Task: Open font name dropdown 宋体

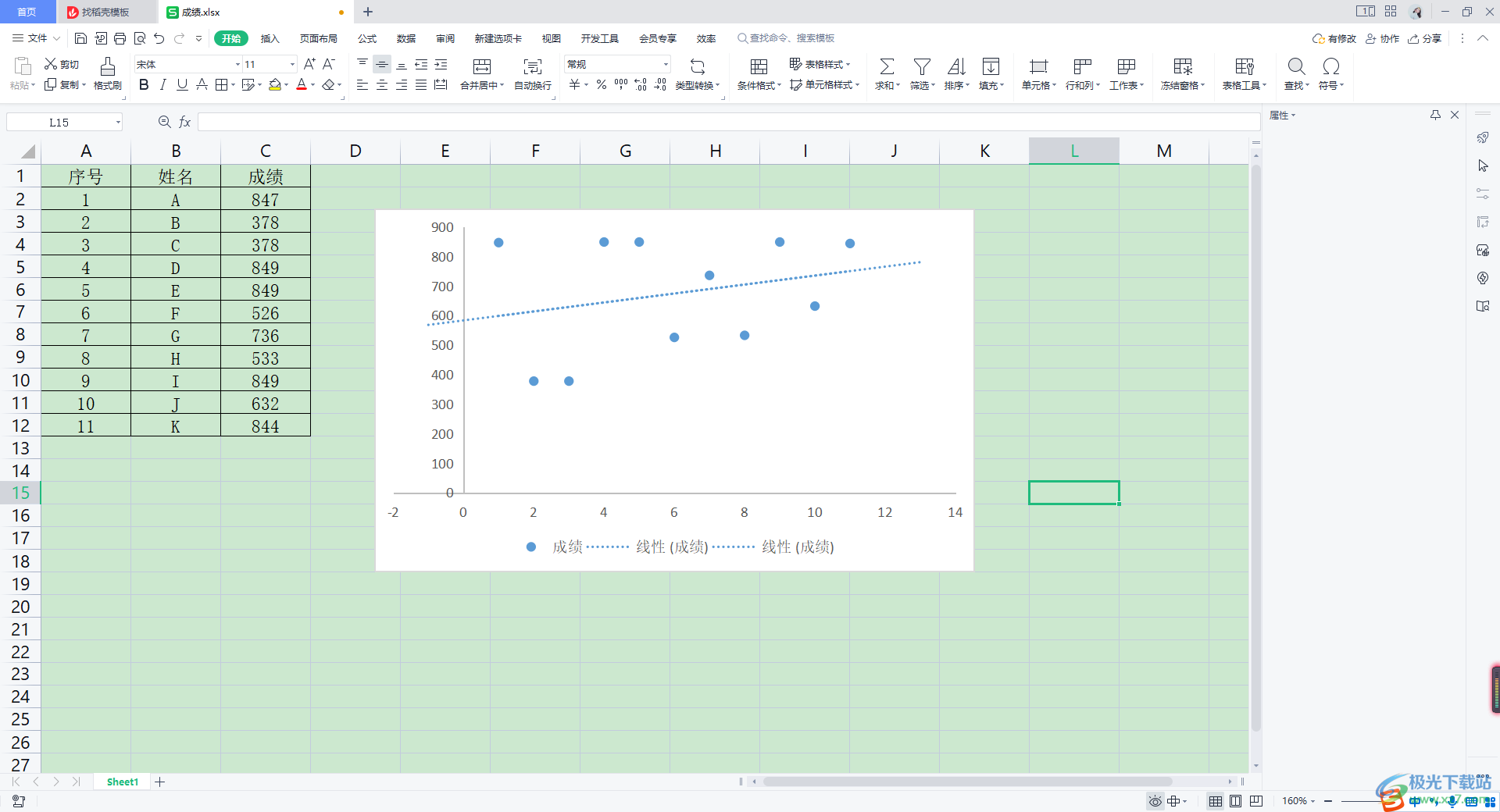Action: pyautogui.click(x=237, y=64)
